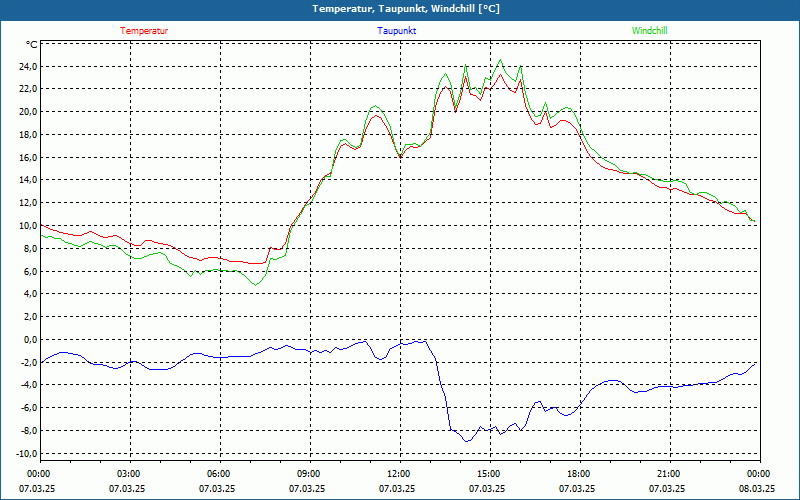Click the 18,0 y-axis value
Screen dimensions: 800x500
[28, 135]
